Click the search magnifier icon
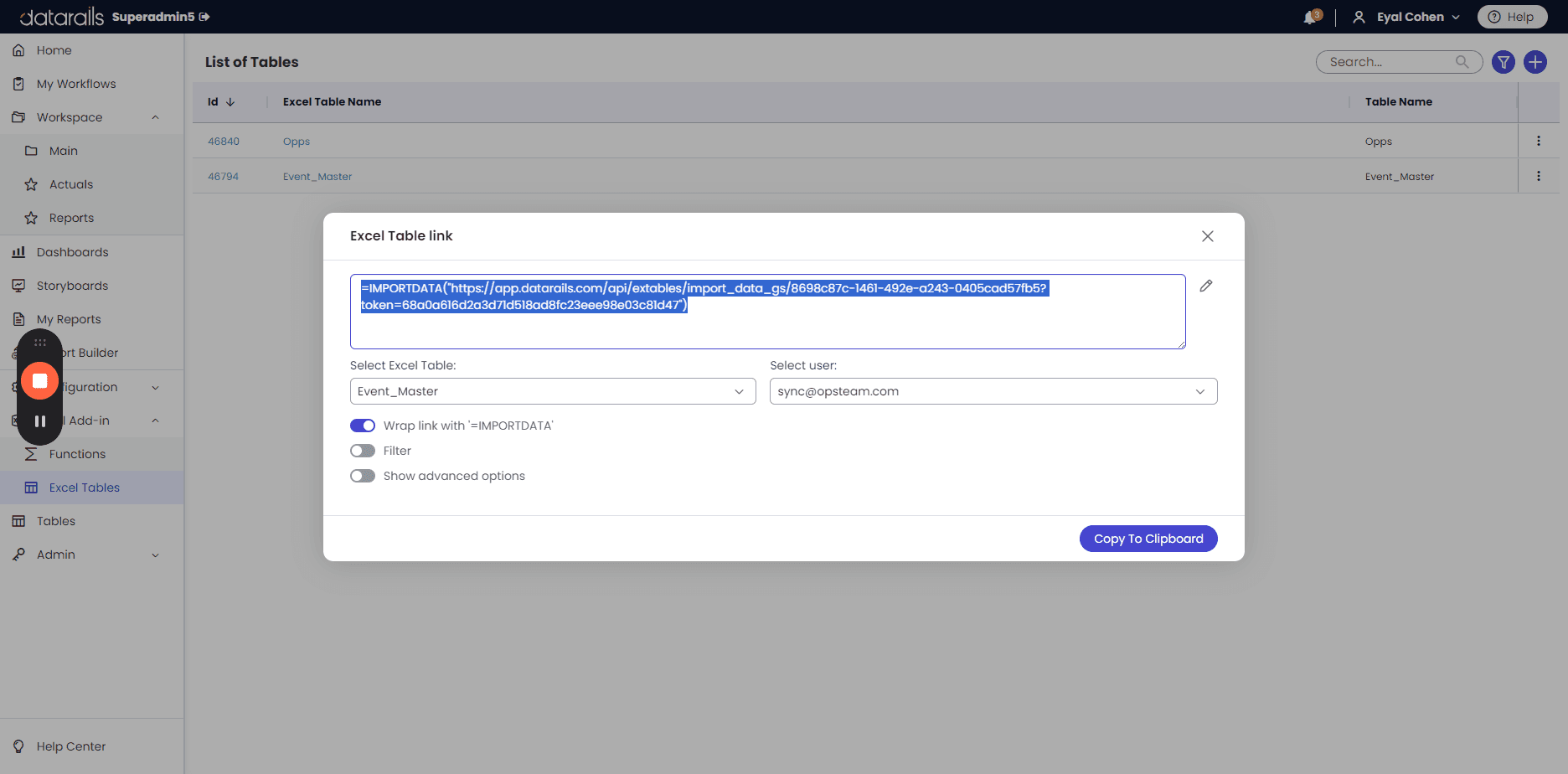 tap(1462, 62)
